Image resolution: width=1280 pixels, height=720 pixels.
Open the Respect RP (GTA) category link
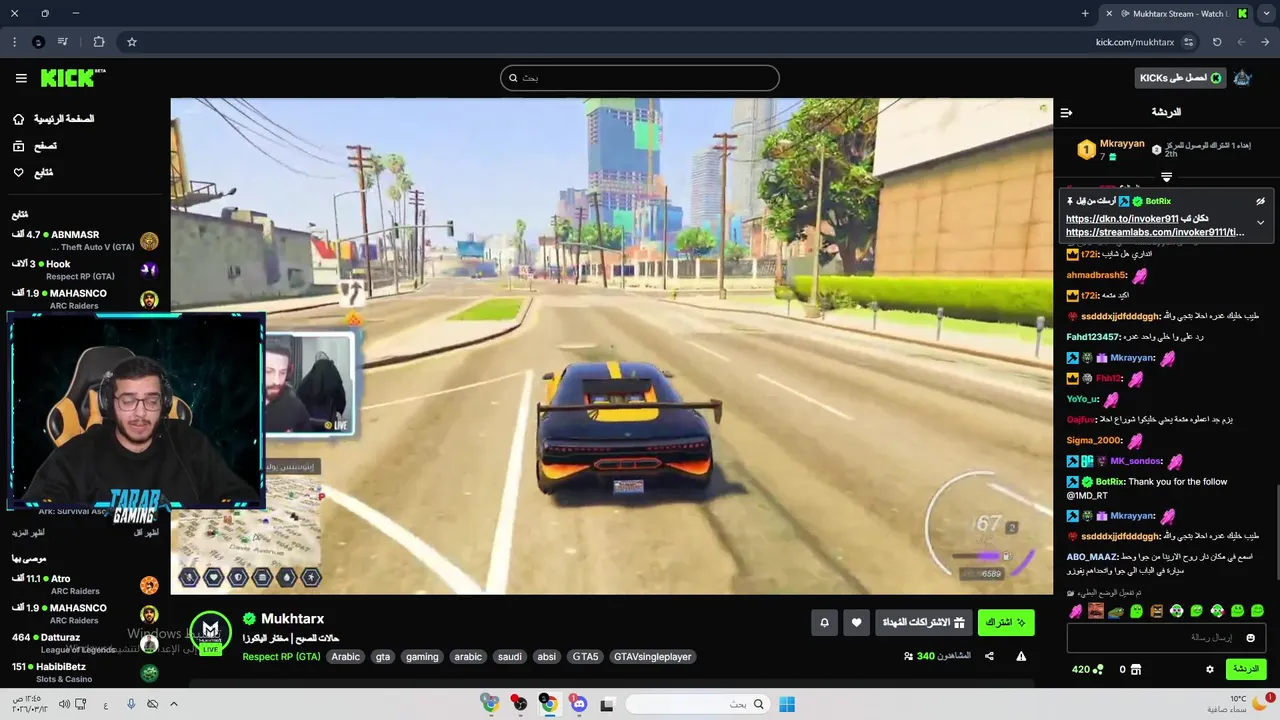(281, 657)
